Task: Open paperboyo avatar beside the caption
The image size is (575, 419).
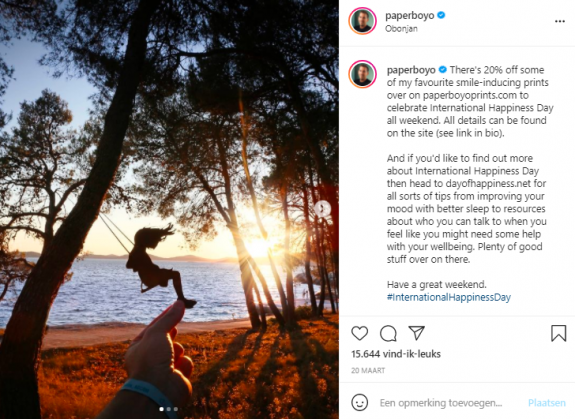Action: coord(362,74)
